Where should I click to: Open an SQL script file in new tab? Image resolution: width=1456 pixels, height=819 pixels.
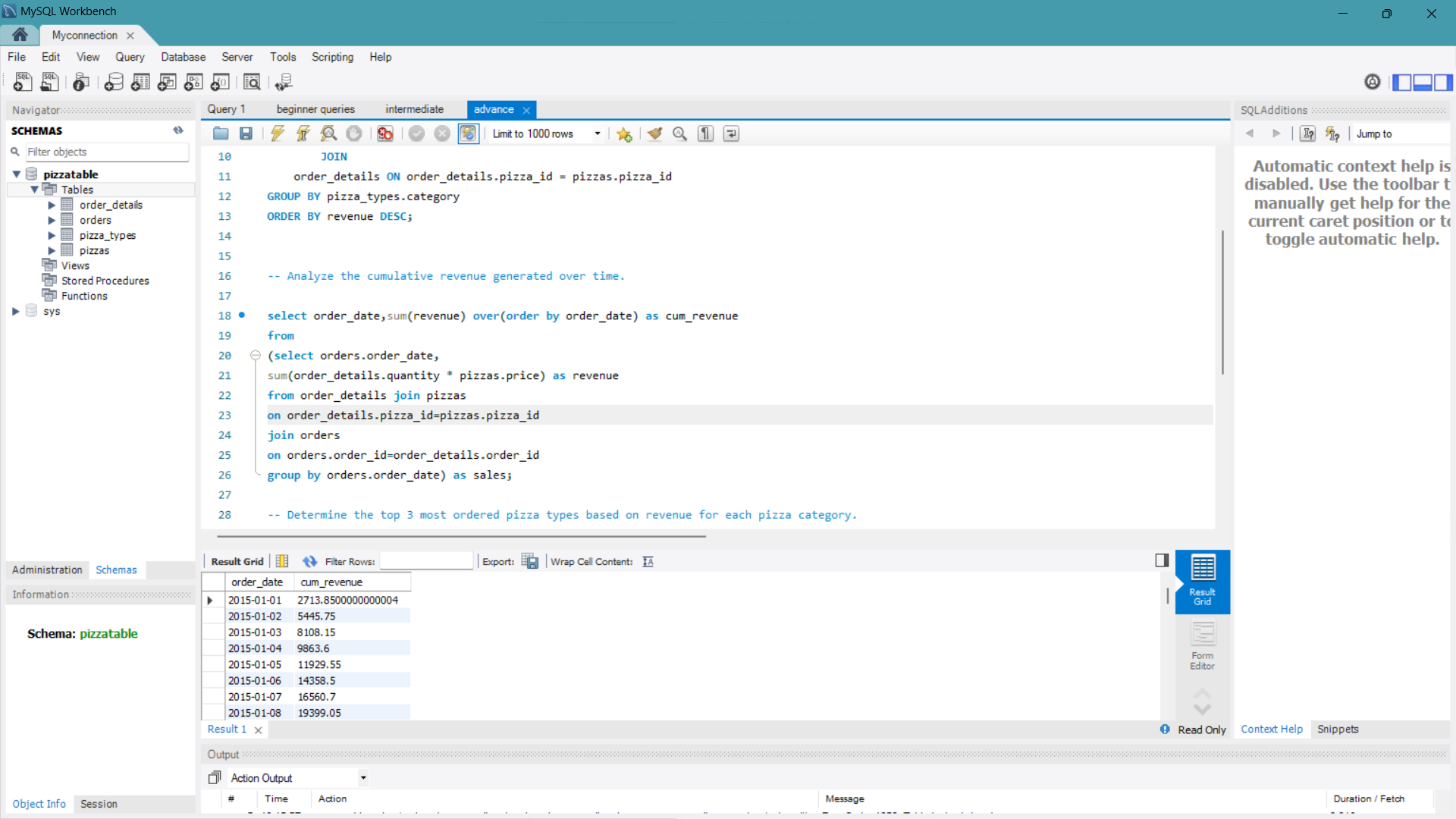[49, 82]
